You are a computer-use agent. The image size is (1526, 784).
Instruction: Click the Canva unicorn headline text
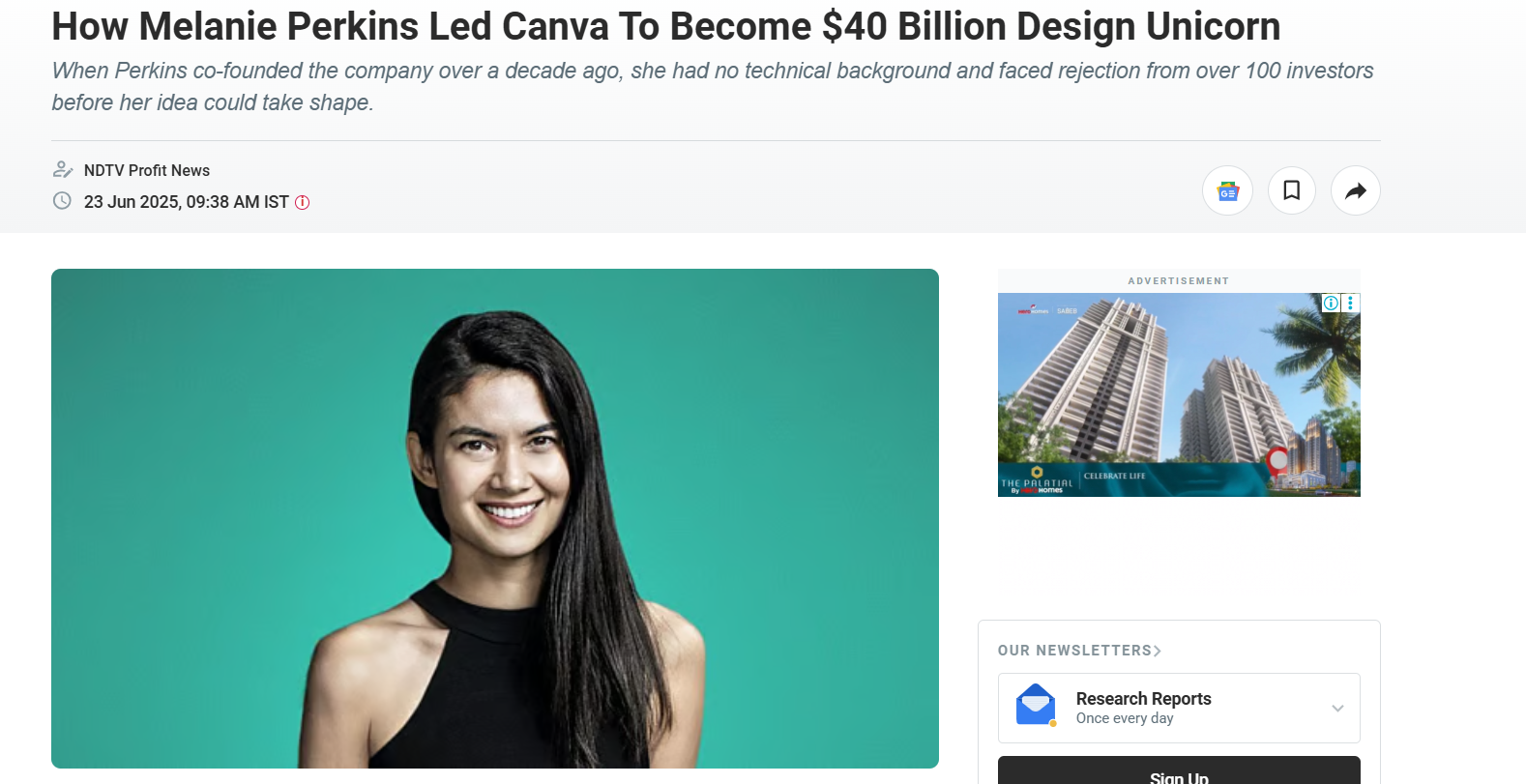click(x=666, y=26)
